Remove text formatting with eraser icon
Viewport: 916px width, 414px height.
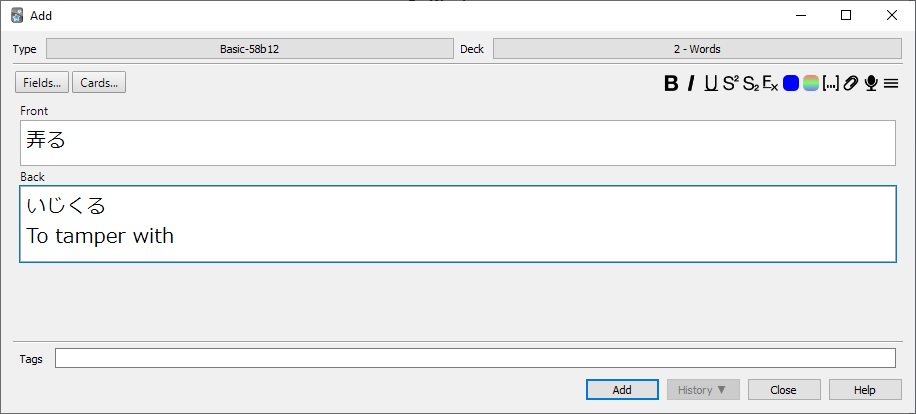(x=770, y=84)
